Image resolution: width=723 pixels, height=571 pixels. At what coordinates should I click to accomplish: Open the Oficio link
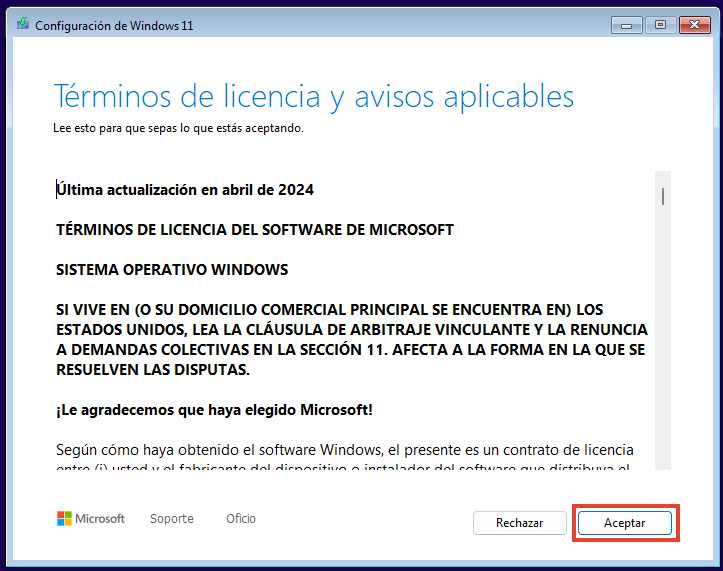click(241, 519)
